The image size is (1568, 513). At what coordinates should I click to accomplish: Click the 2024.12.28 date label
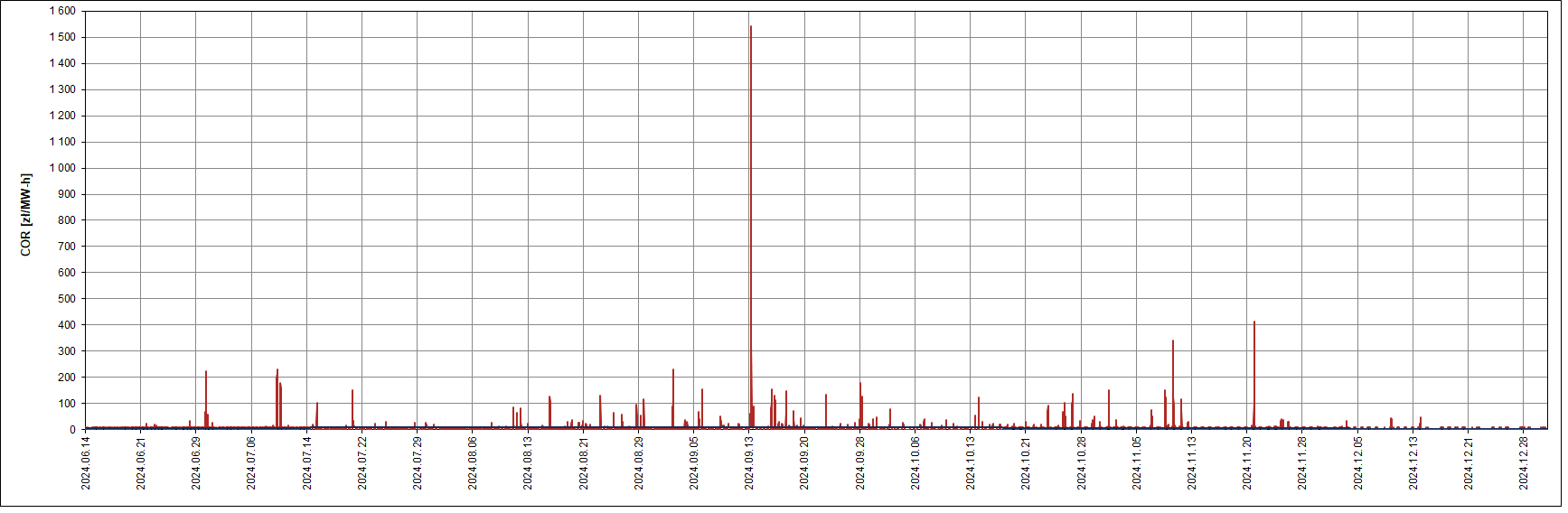1524,463
